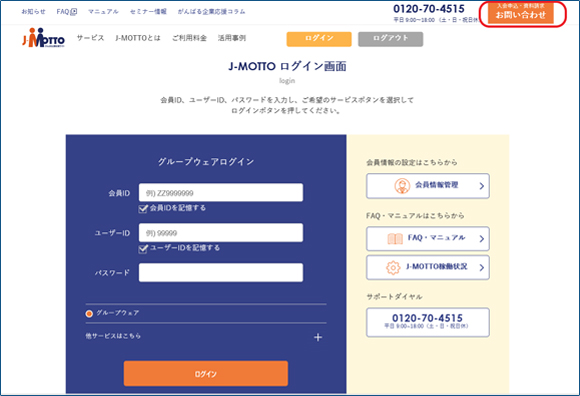Image resolution: width=580 pixels, height=396 pixels.
Task: Click the gray ログアウト header button
Action: coord(390,39)
